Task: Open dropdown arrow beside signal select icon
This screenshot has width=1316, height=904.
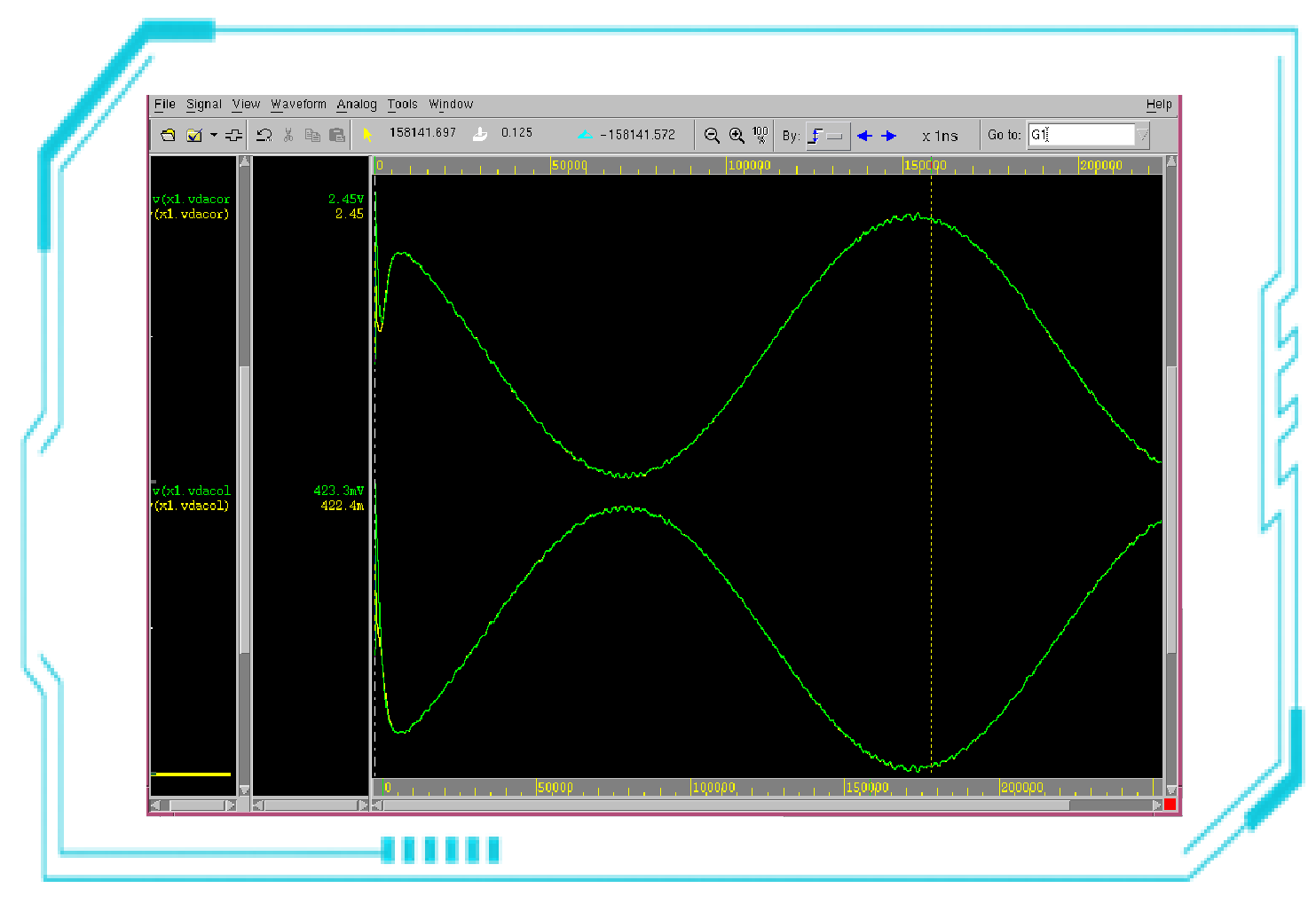Action: (214, 135)
